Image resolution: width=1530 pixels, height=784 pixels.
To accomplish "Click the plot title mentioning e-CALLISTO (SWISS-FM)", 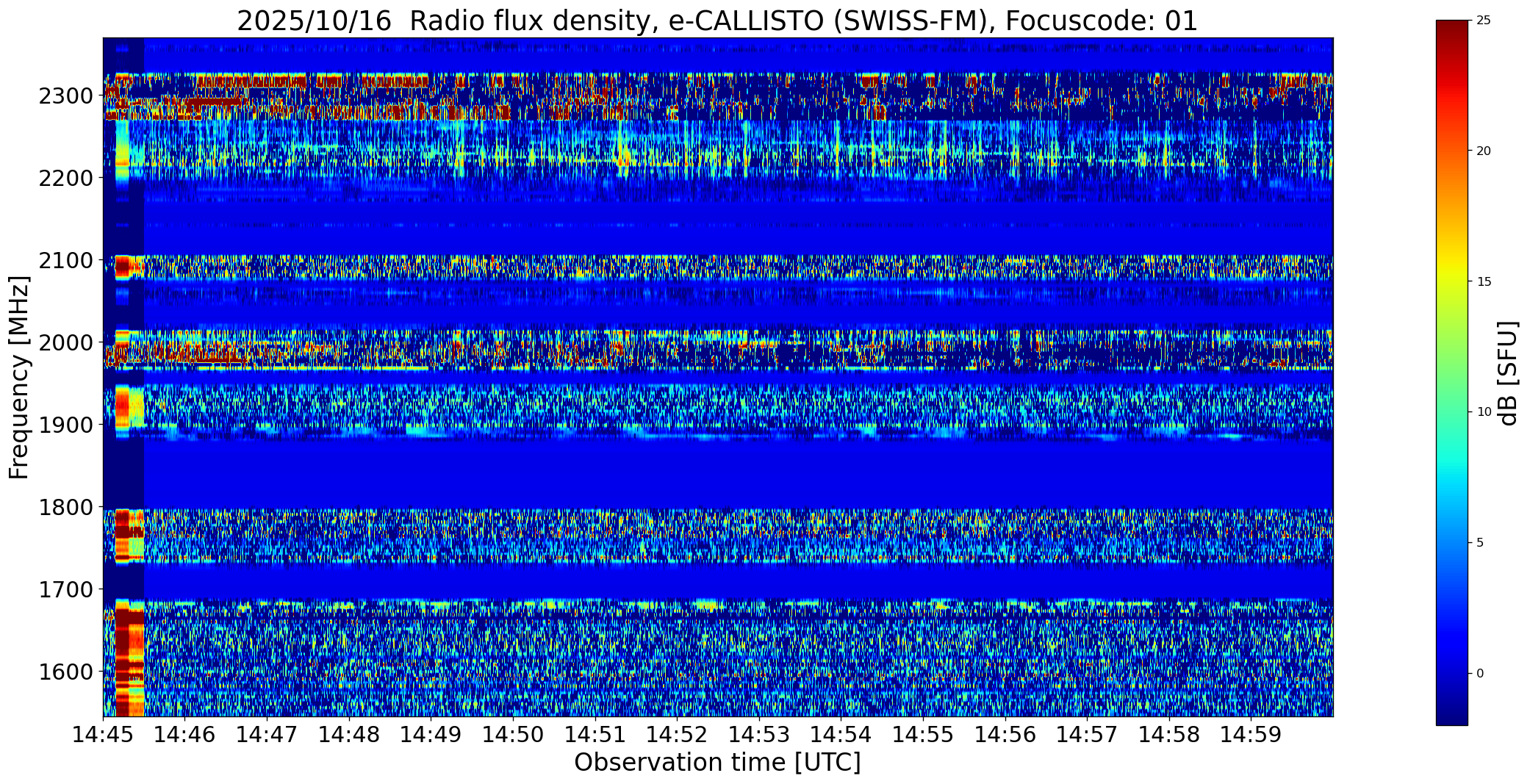I will pyautogui.click(x=717, y=21).
